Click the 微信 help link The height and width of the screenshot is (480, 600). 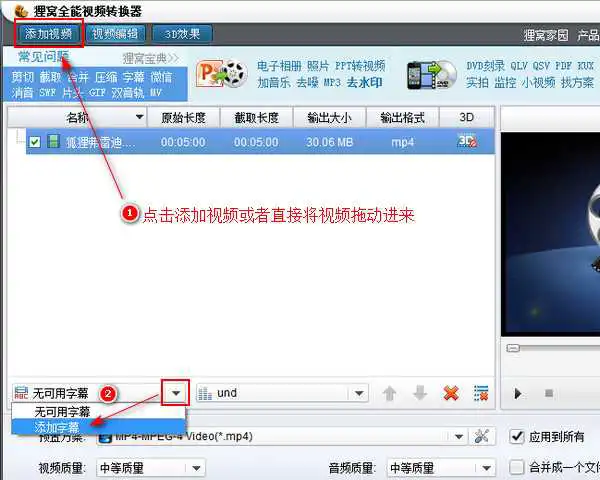click(x=161, y=77)
